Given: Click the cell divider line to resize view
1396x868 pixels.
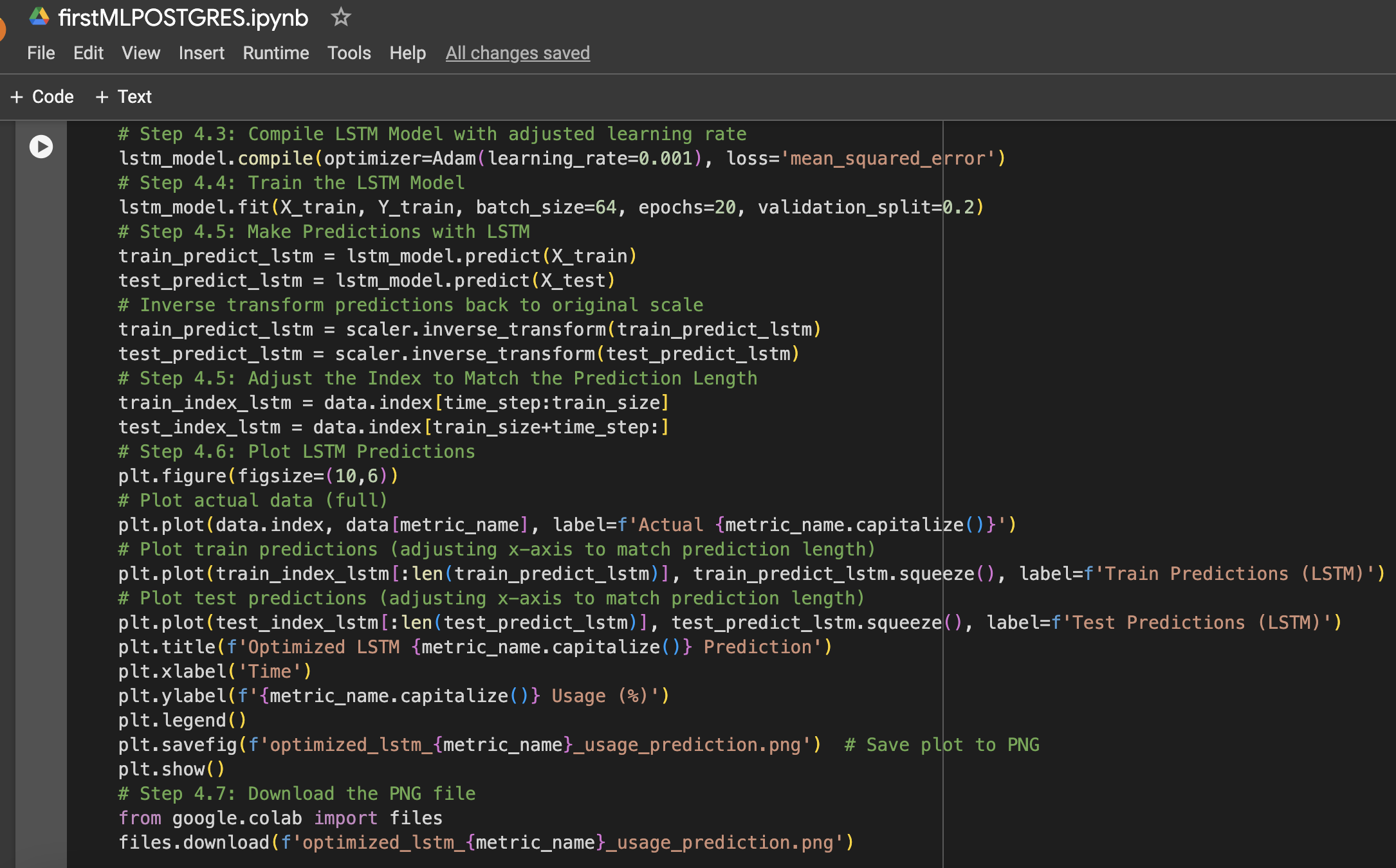Looking at the screenshot, I should (942, 450).
